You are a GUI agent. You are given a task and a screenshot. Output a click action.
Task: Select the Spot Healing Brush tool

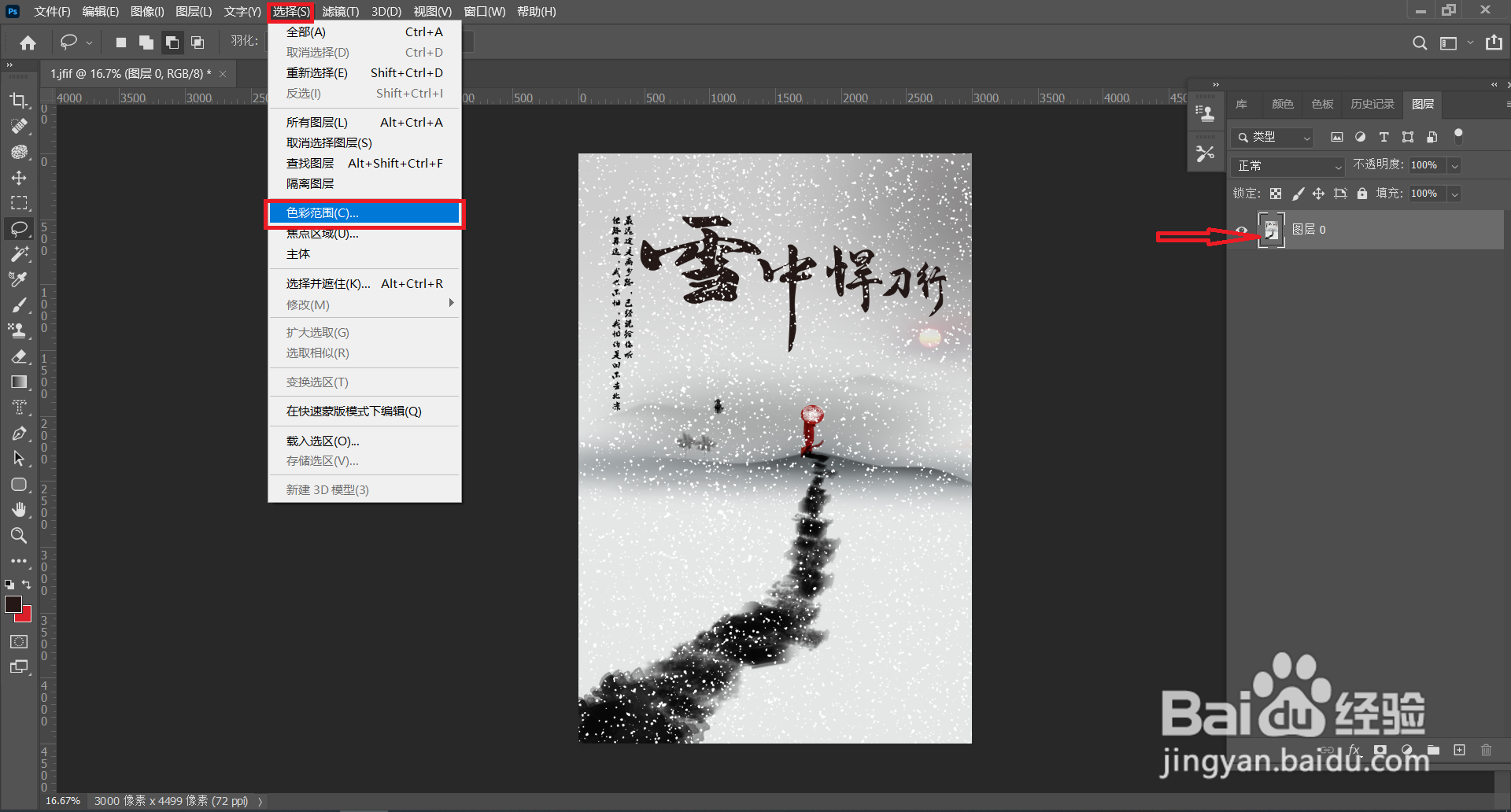(19, 126)
